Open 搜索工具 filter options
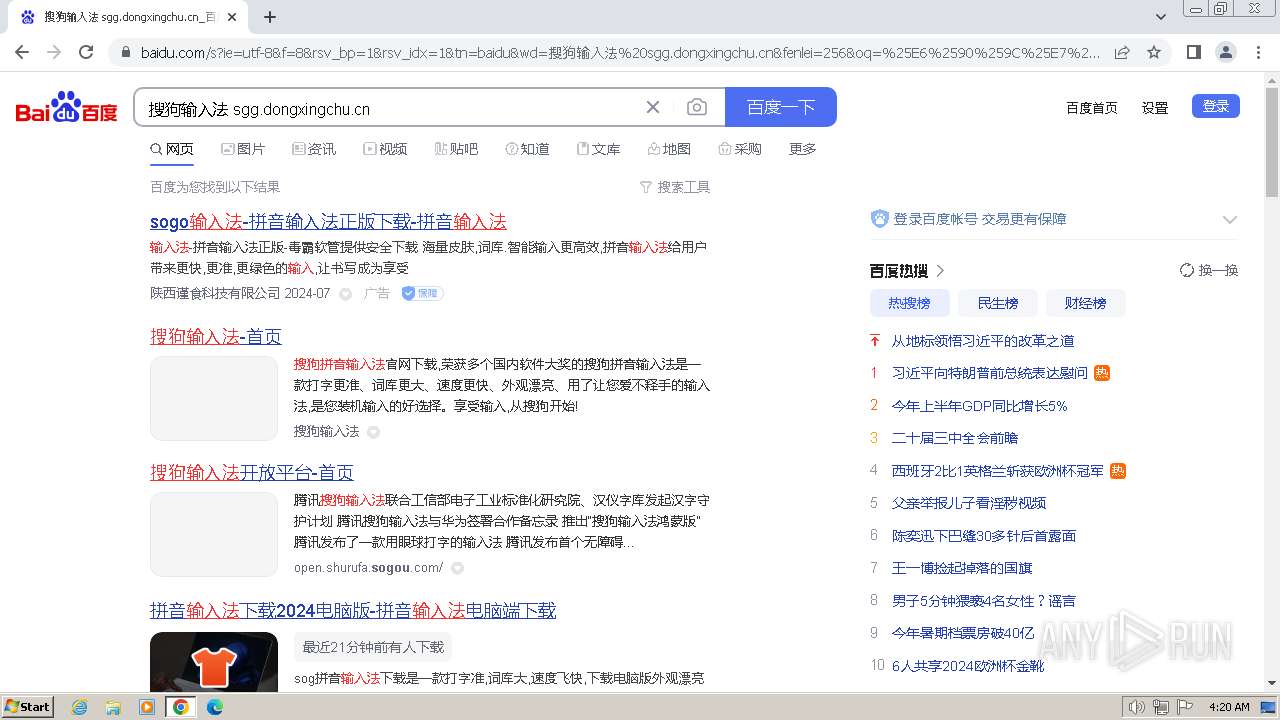 (675, 187)
